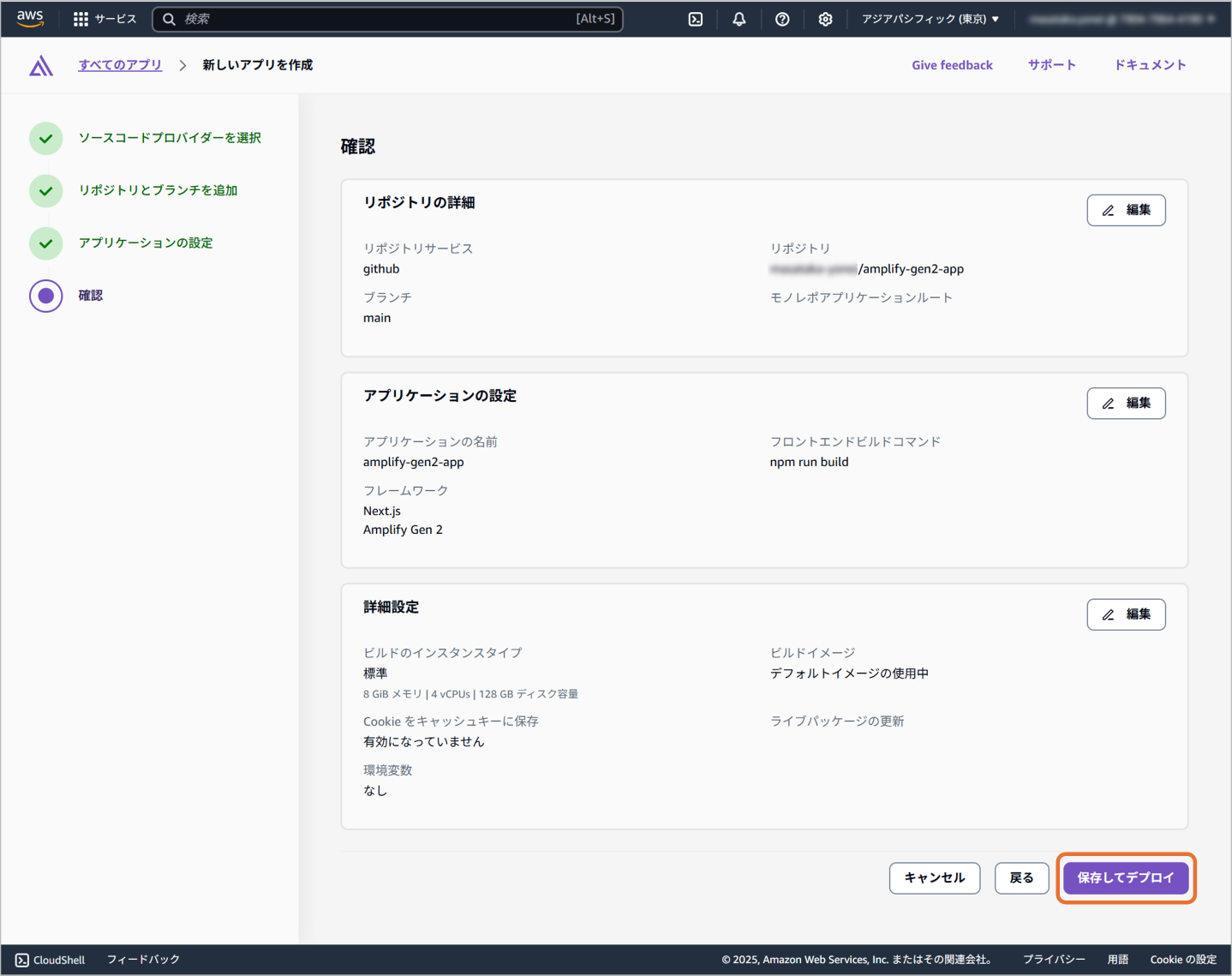Click the current-step circle icon for 確認
This screenshot has width=1232, height=976.
pos(46,296)
